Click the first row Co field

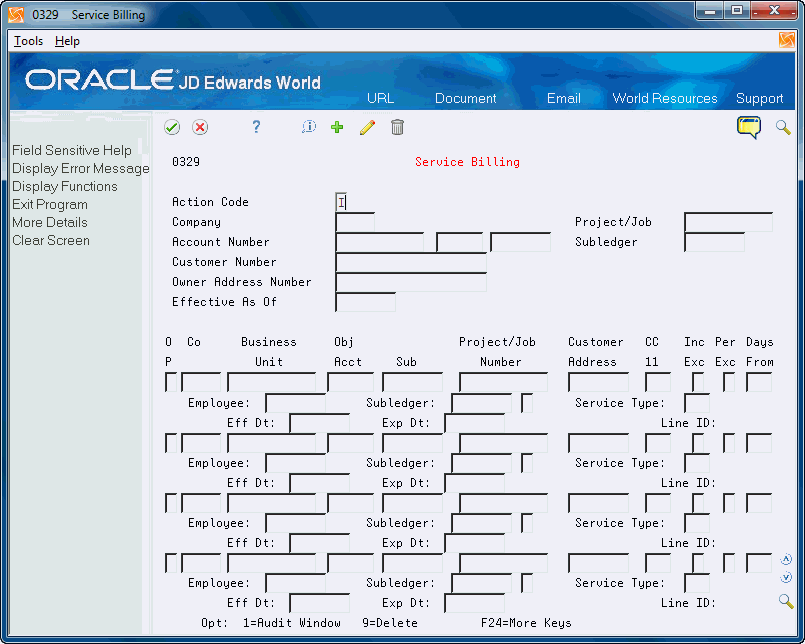pyautogui.click(x=201, y=382)
